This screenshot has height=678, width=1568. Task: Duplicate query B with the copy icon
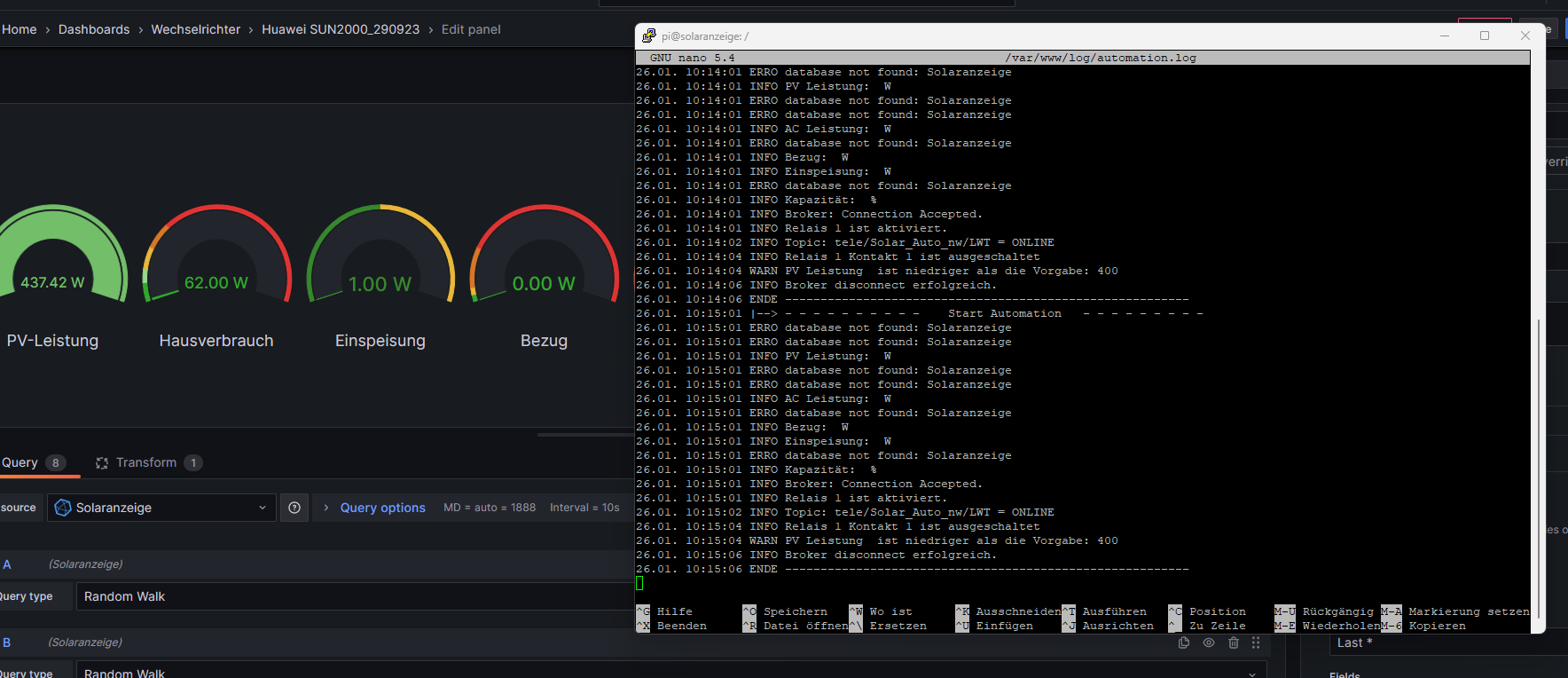[x=1184, y=643]
